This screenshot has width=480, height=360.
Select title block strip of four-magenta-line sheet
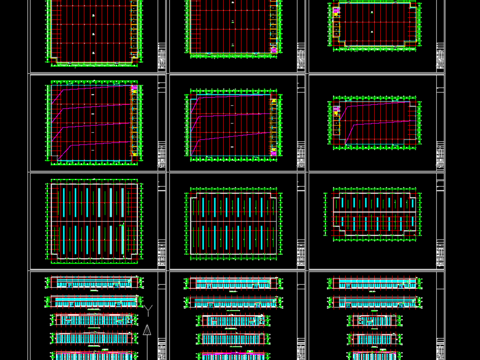pyautogui.click(x=162, y=123)
